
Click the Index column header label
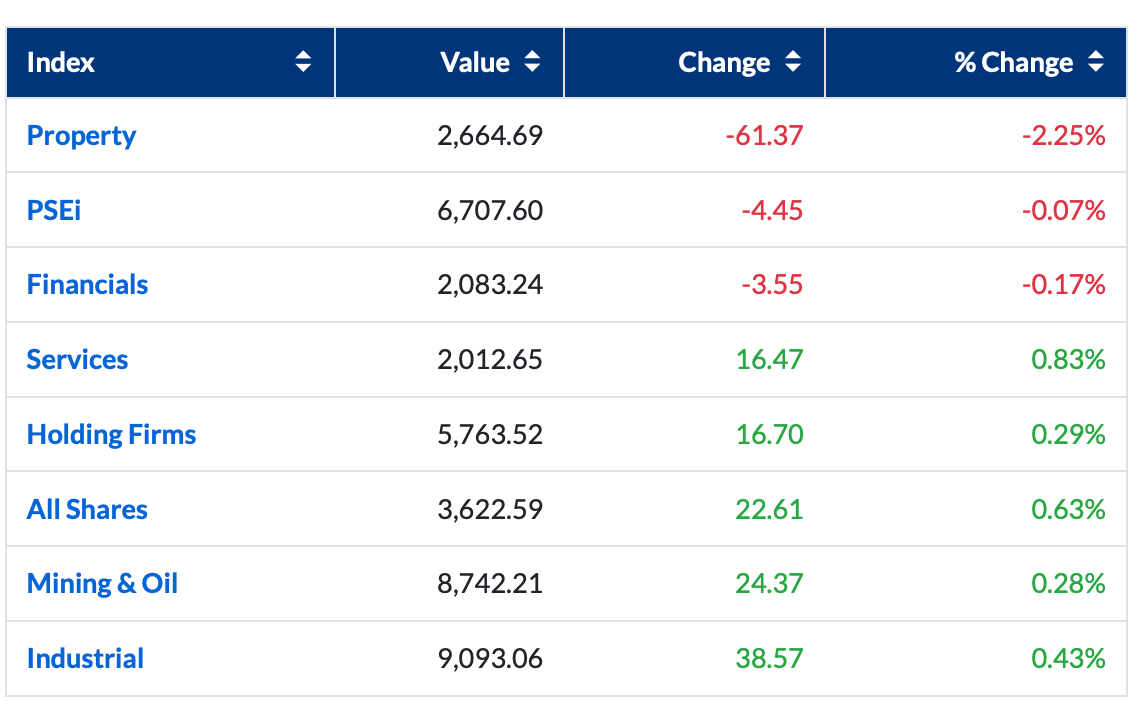tap(60, 63)
